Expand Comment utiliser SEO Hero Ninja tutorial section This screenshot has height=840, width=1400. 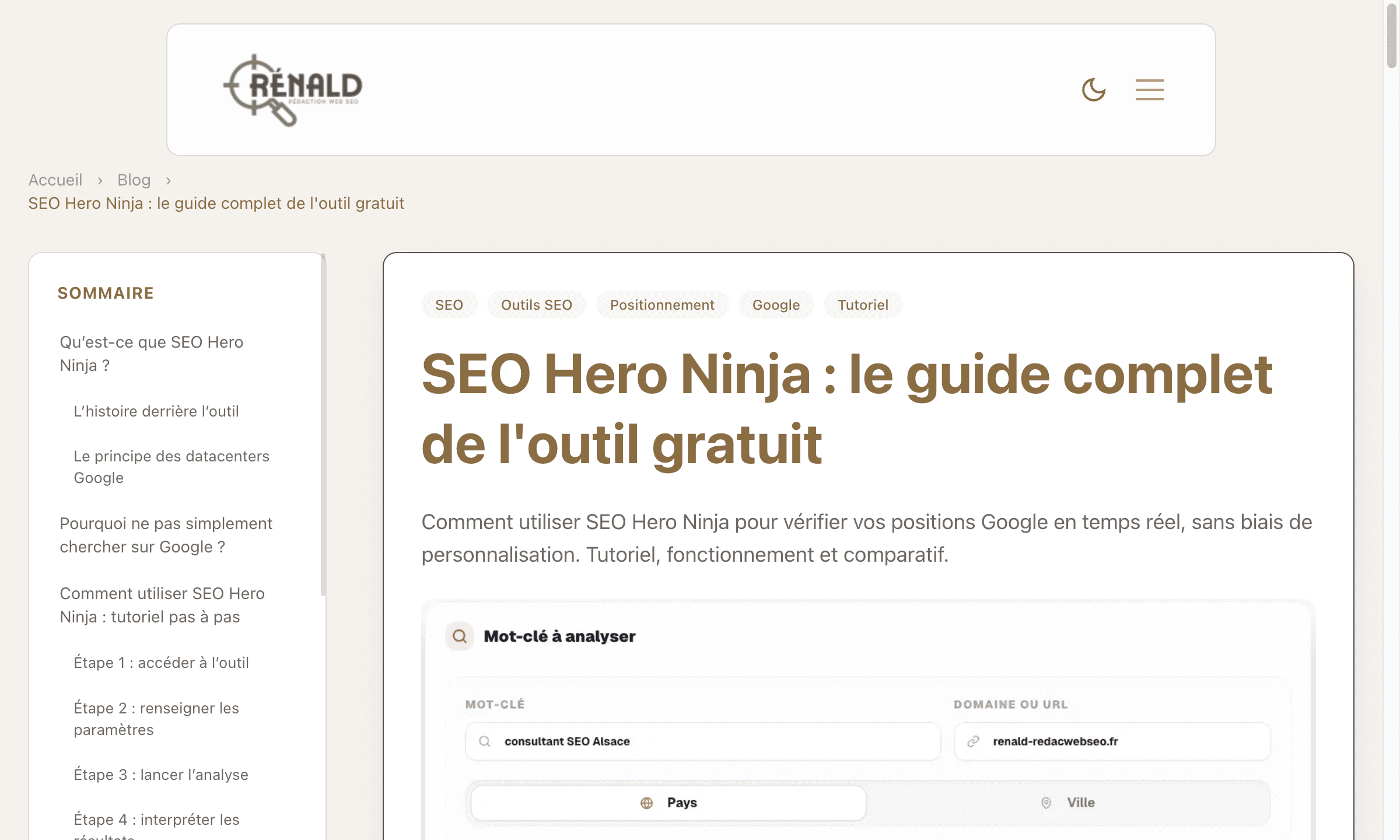[x=162, y=605]
